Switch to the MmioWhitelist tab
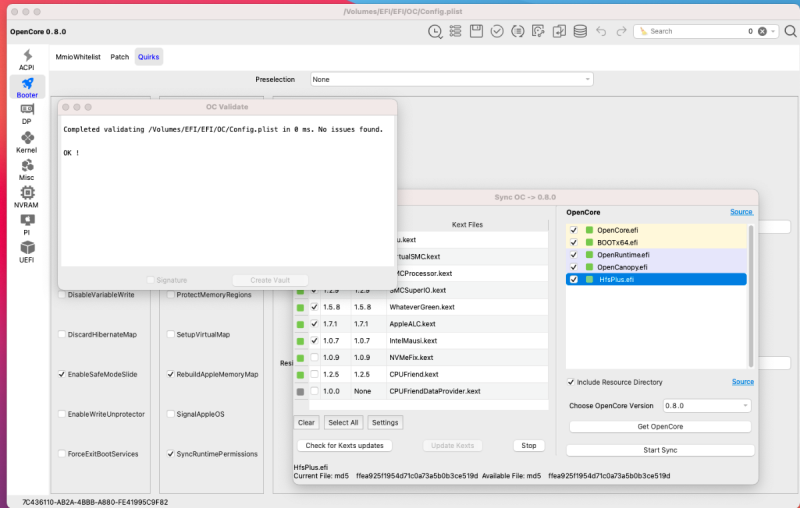 tap(77, 57)
